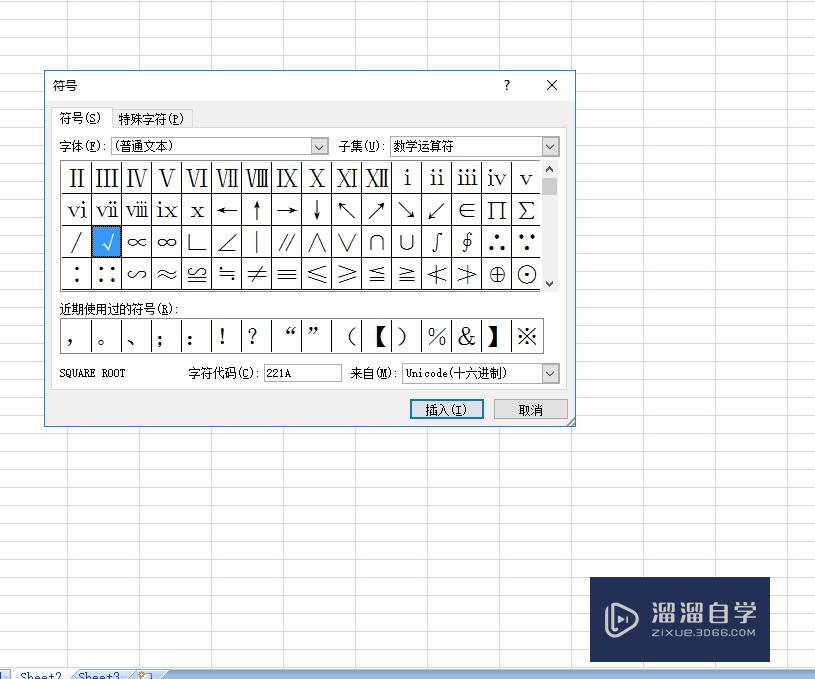Switch to the 符号(S) tab
Image resolution: width=815 pixels, height=679 pixels.
80,118
